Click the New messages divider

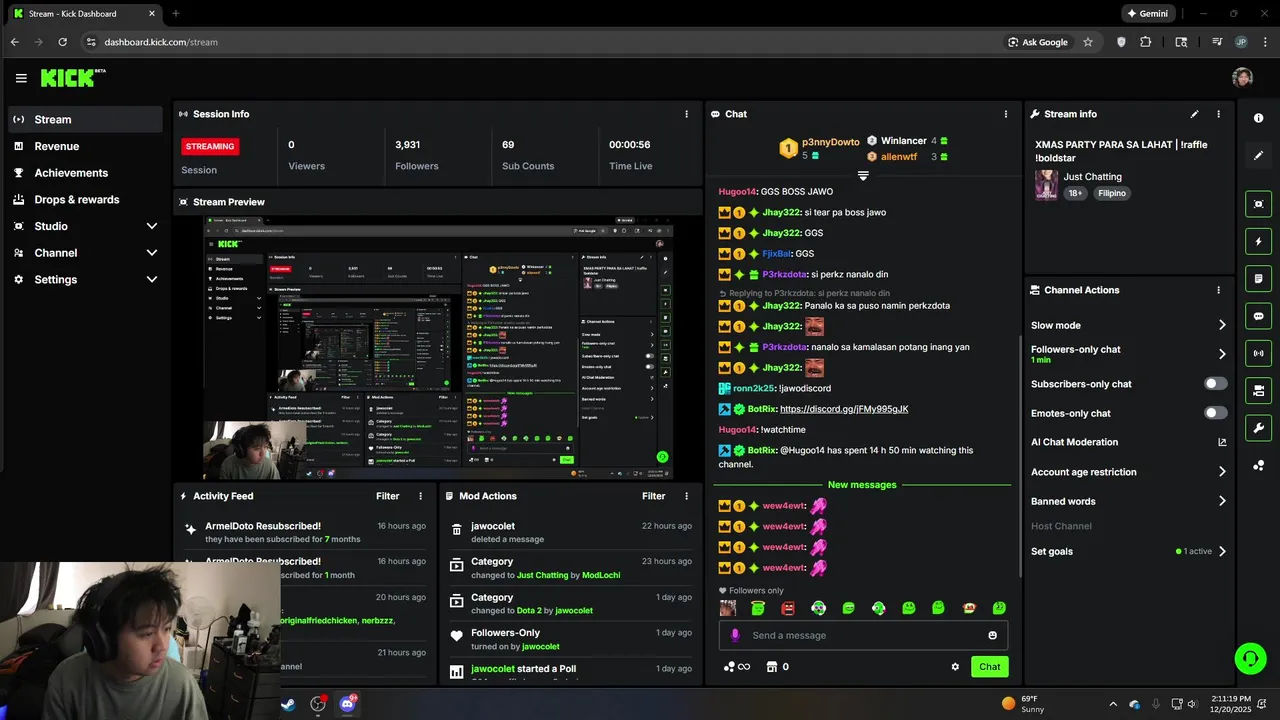pos(861,485)
